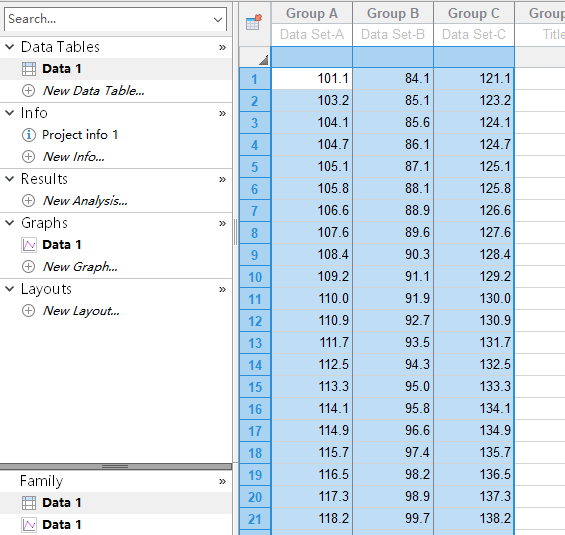Select the Group B column header

point(393,13)
